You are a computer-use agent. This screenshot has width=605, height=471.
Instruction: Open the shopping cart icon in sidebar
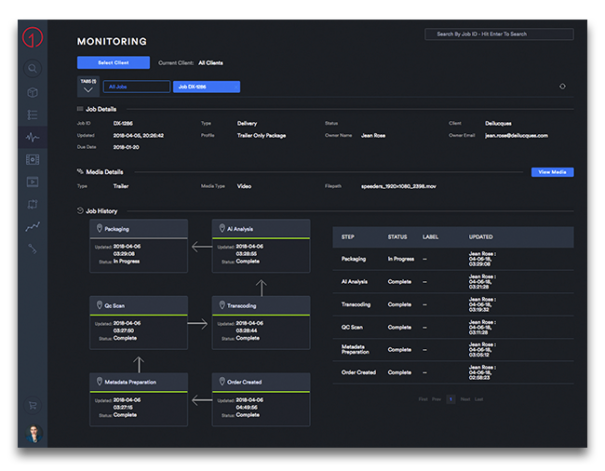[x=32, y=405]
